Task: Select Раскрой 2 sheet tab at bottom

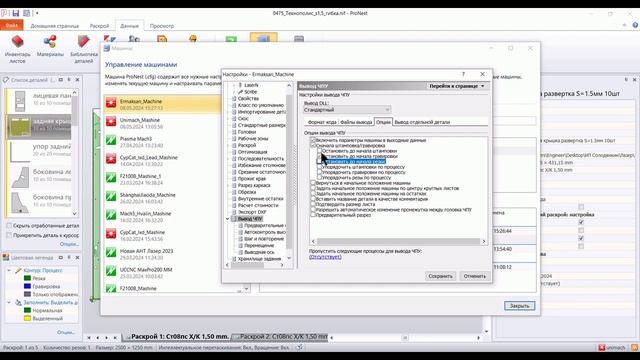Action: pos(280,337)
